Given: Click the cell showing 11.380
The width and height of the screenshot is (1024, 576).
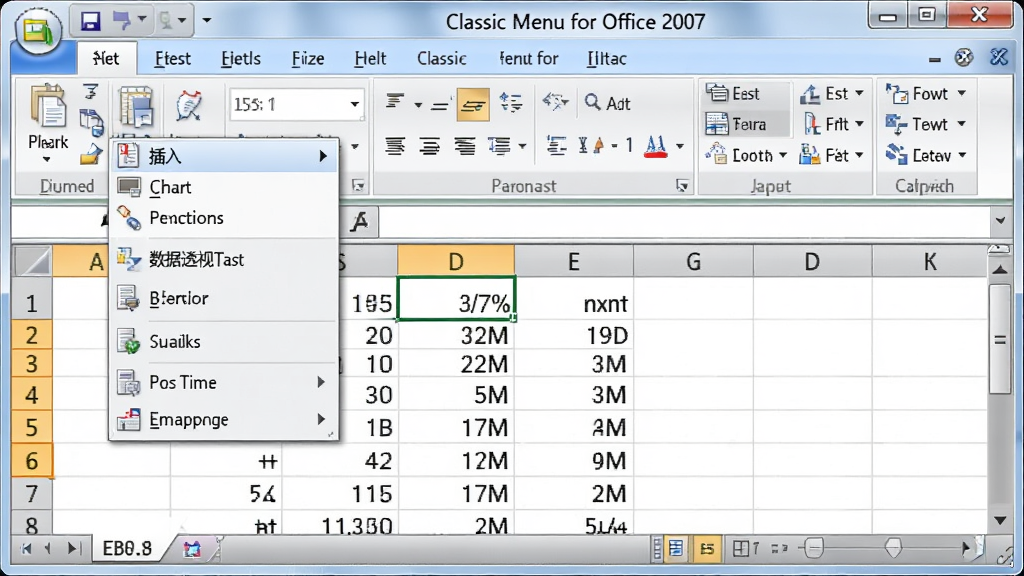Looking at the screenshot, I should click(340, 525).
